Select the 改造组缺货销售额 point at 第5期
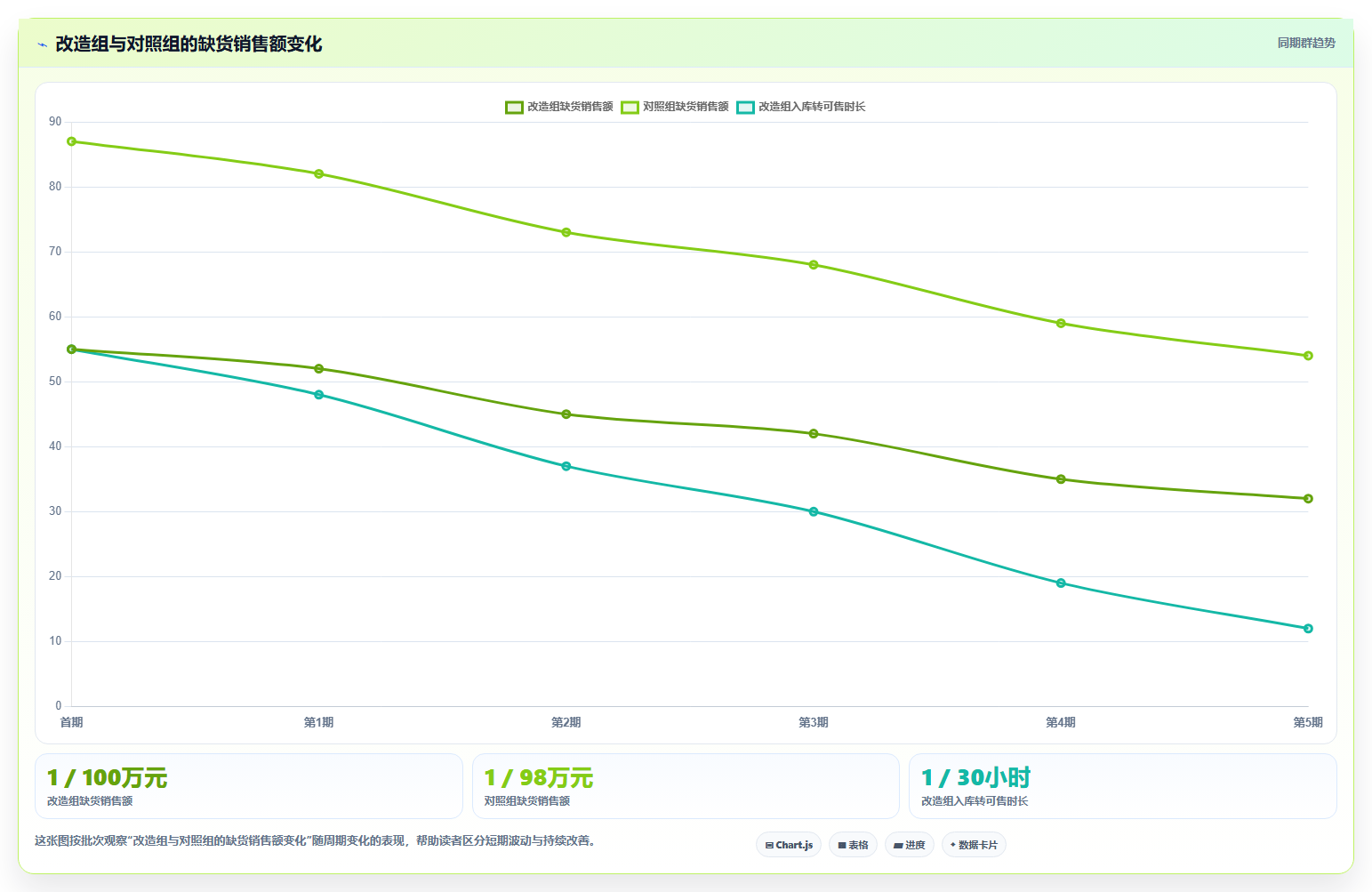Image resolution: width=1372 pixels, height=892 pixels. pos(1308,498)
